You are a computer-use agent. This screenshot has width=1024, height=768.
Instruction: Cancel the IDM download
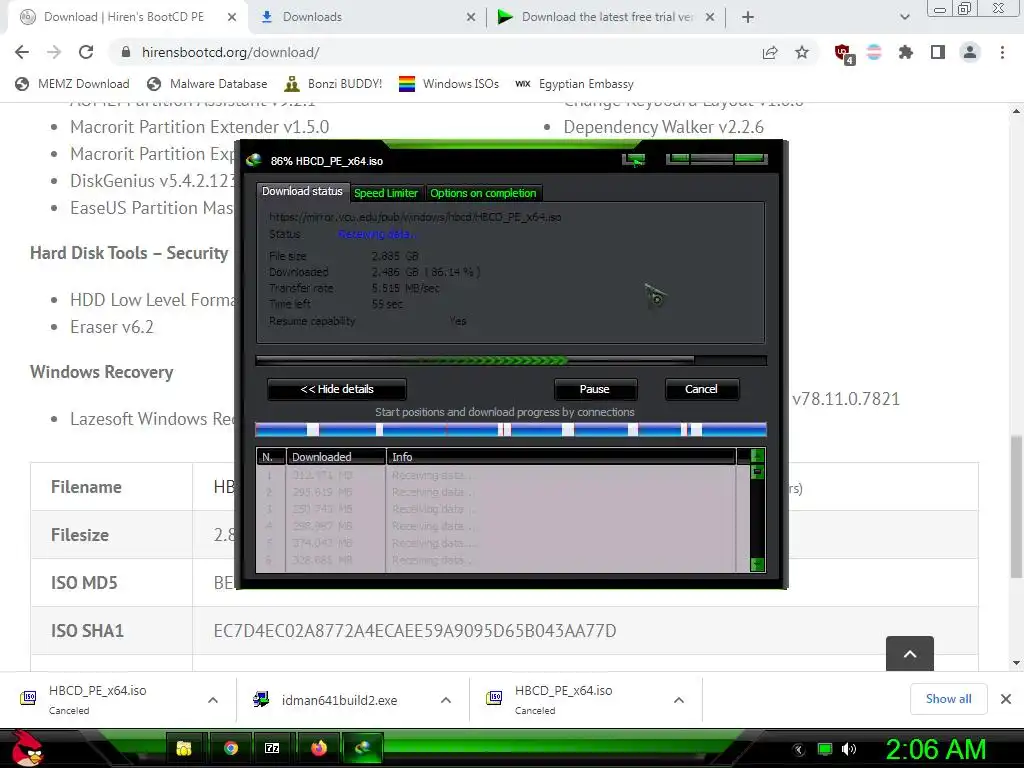[701, 389]
